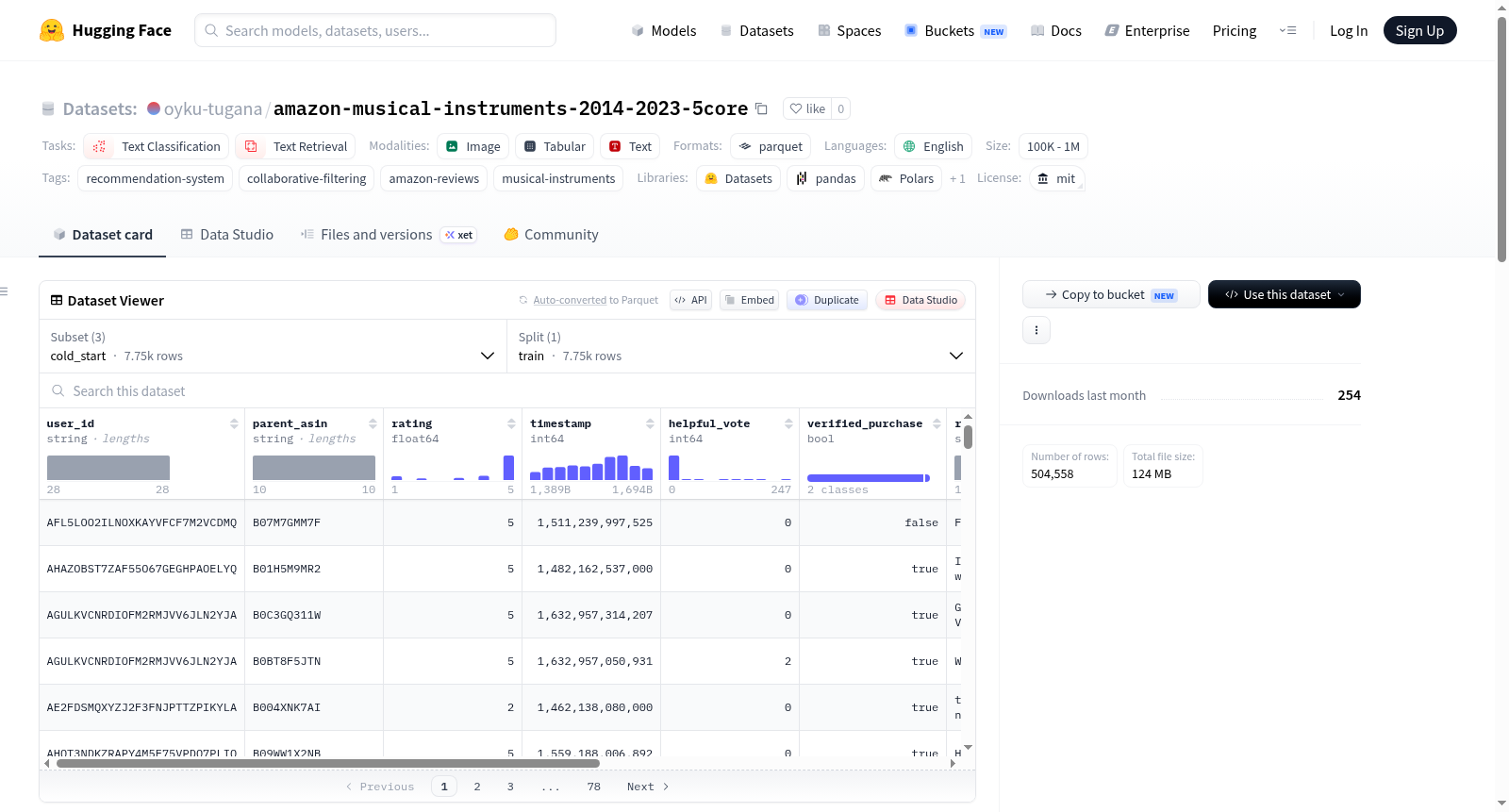Open Buckets in the navigation bar
1509x812 pixels.
(x=955, y=30)
